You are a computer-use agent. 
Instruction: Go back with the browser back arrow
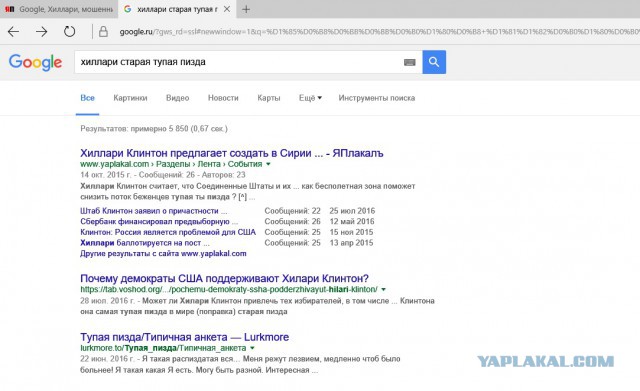pyautogui.click(x=13, y=31)
